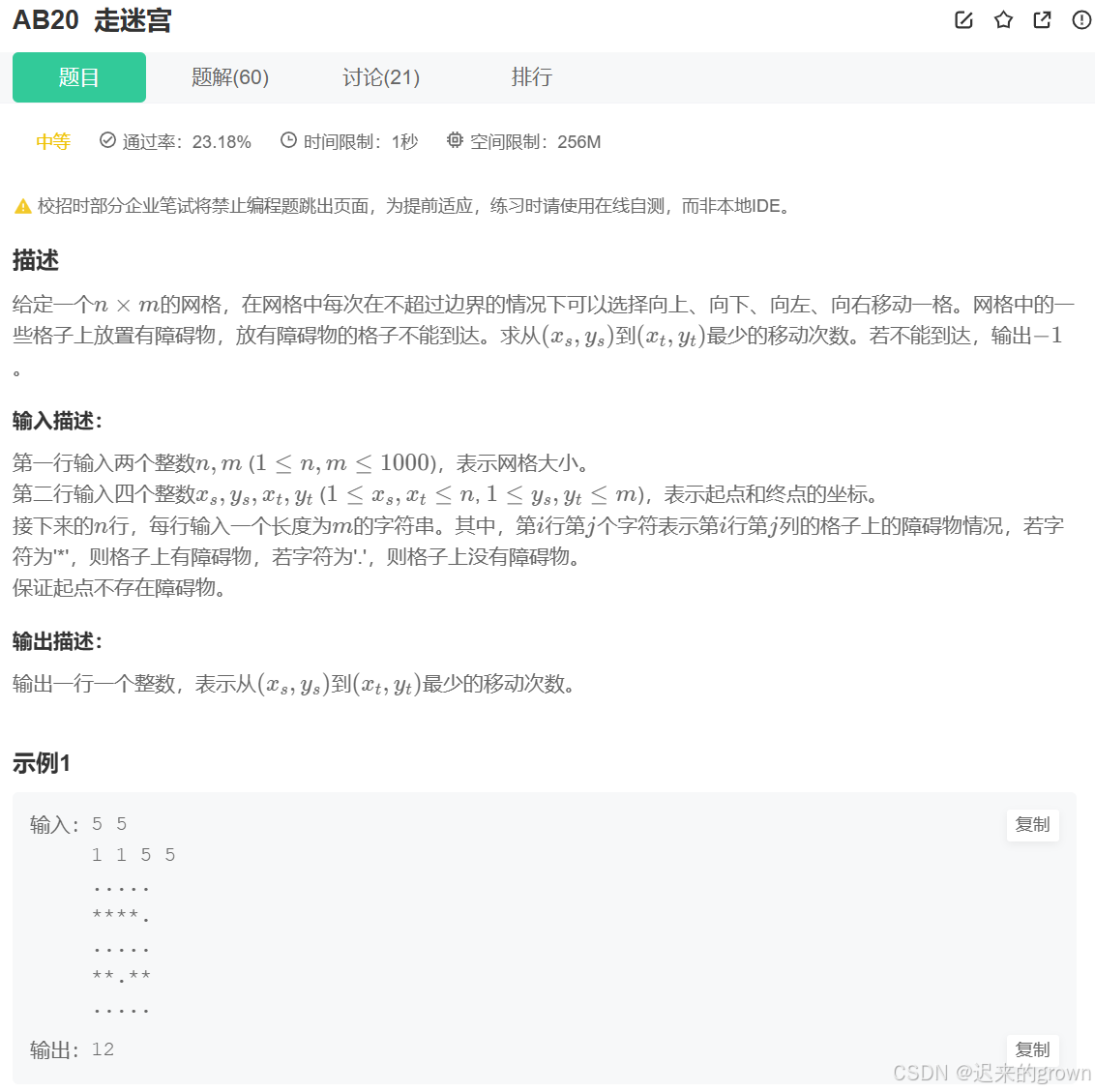Open the 讨论(21) tab
The width and height of the screenshot is (1095, 1092).
(381, 77)
